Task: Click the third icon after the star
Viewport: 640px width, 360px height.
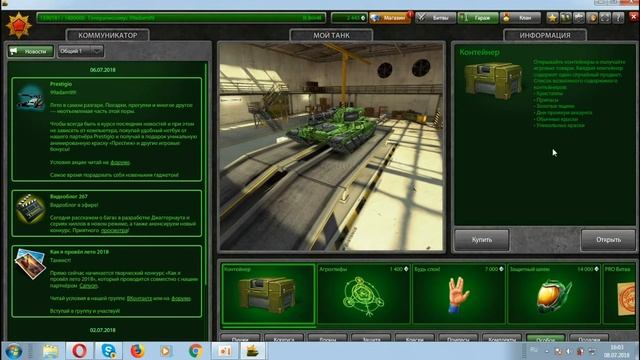Action: coord(579,18)
